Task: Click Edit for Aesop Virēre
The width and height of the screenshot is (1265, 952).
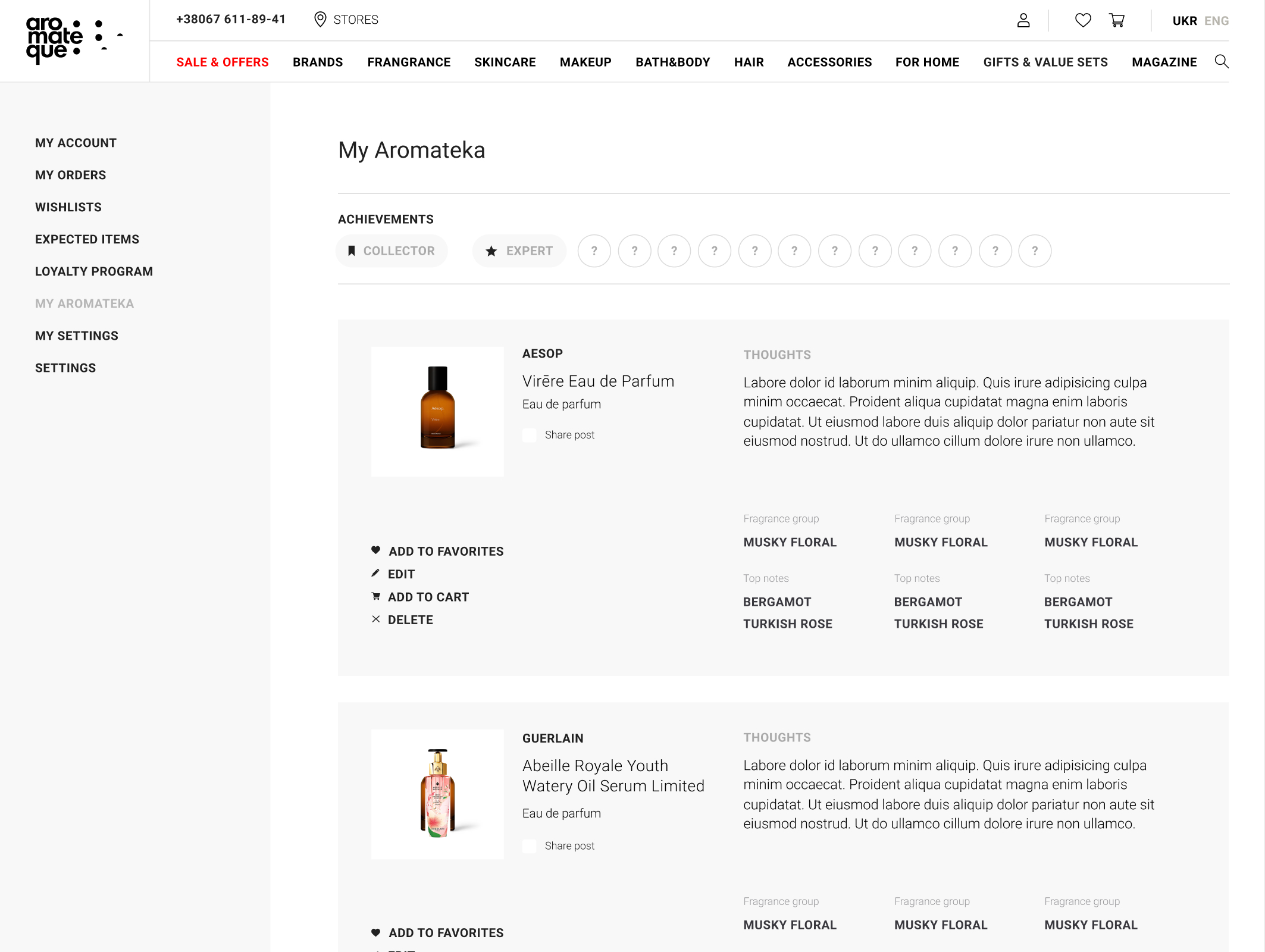Action: tap(402, 574)
